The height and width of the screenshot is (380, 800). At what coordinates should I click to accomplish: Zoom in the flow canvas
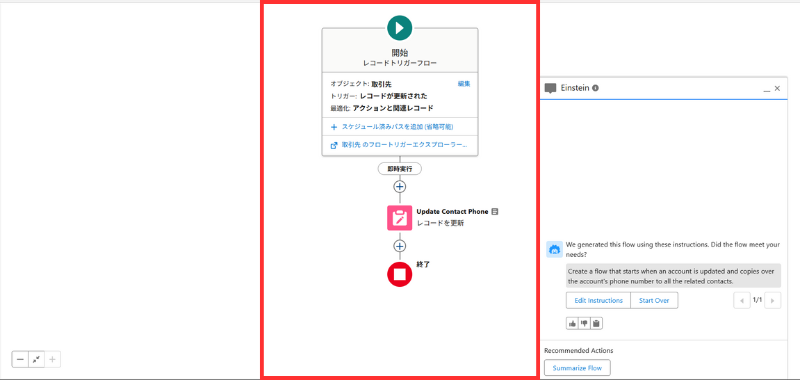[x=52, y=360]
